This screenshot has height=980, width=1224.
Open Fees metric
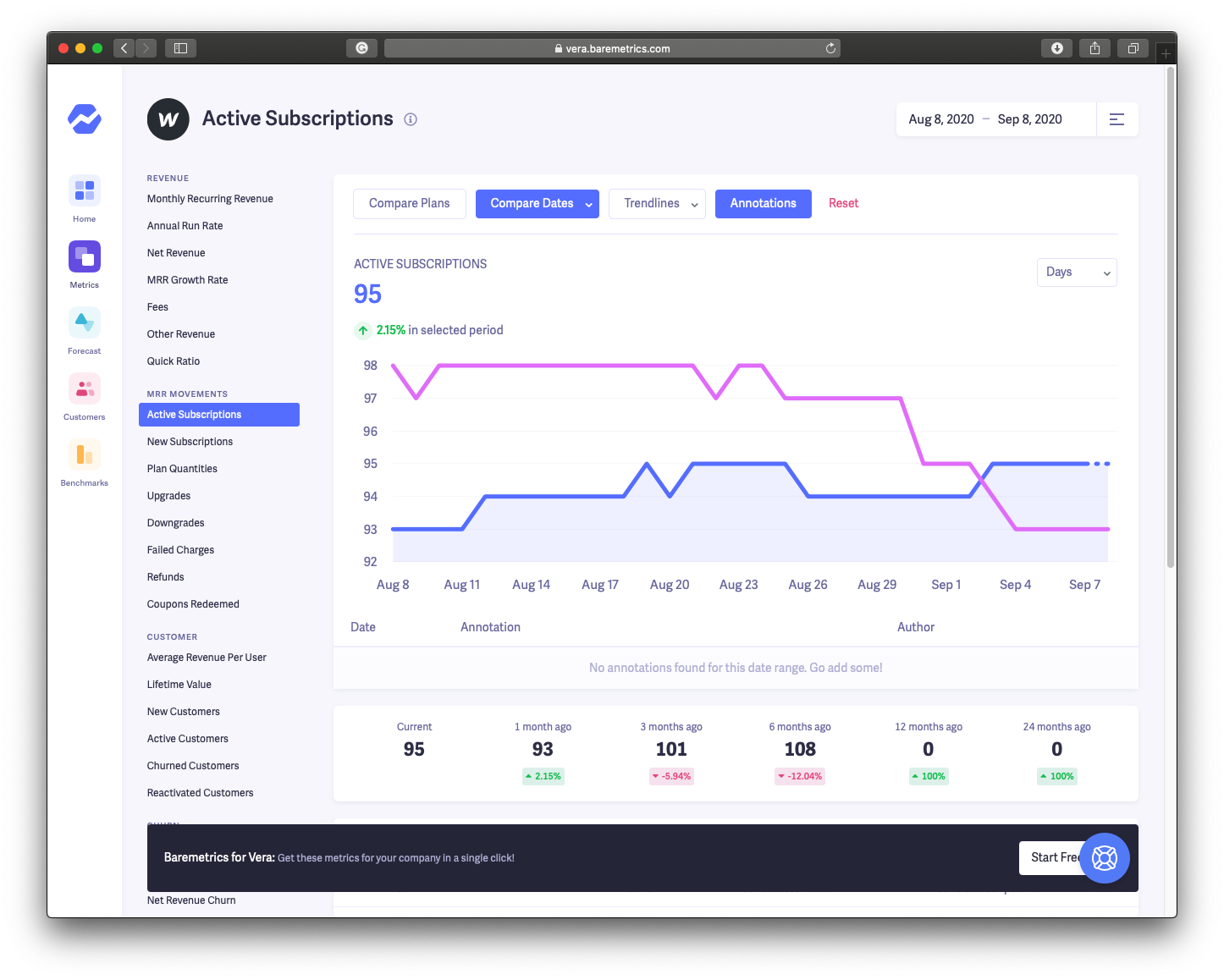[158, 307]
